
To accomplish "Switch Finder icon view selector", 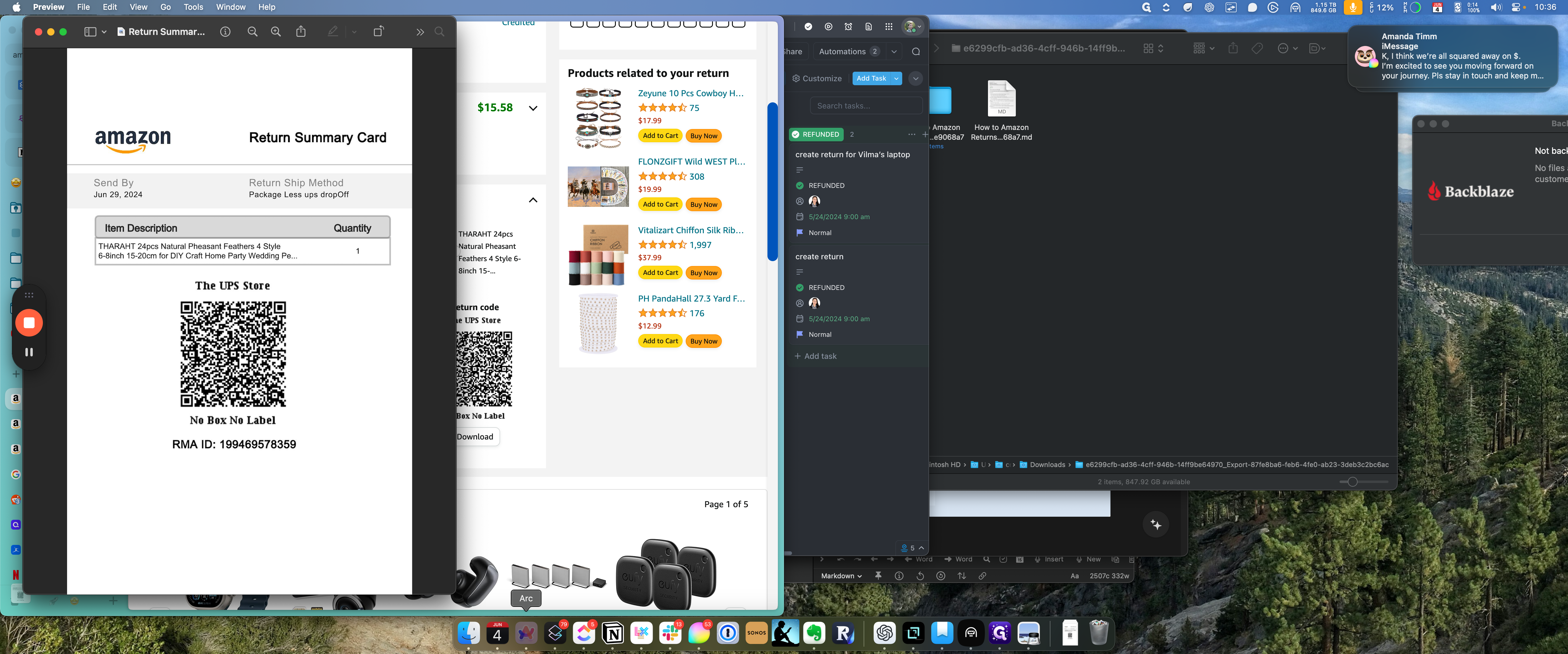I will pyautogui.click(x=1153, y=48).
